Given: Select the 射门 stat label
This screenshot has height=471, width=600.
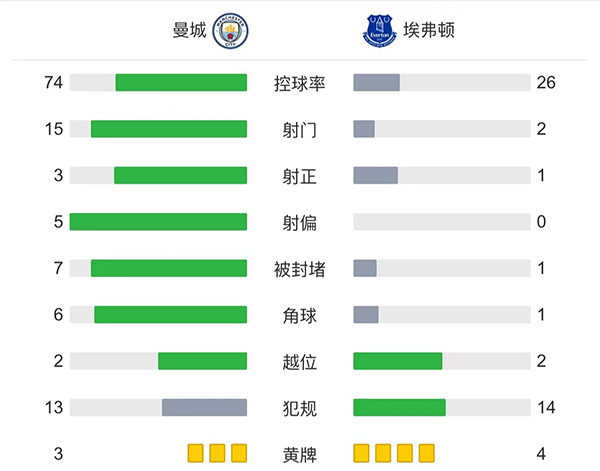Looking at the screenshot, I should 300,129.
